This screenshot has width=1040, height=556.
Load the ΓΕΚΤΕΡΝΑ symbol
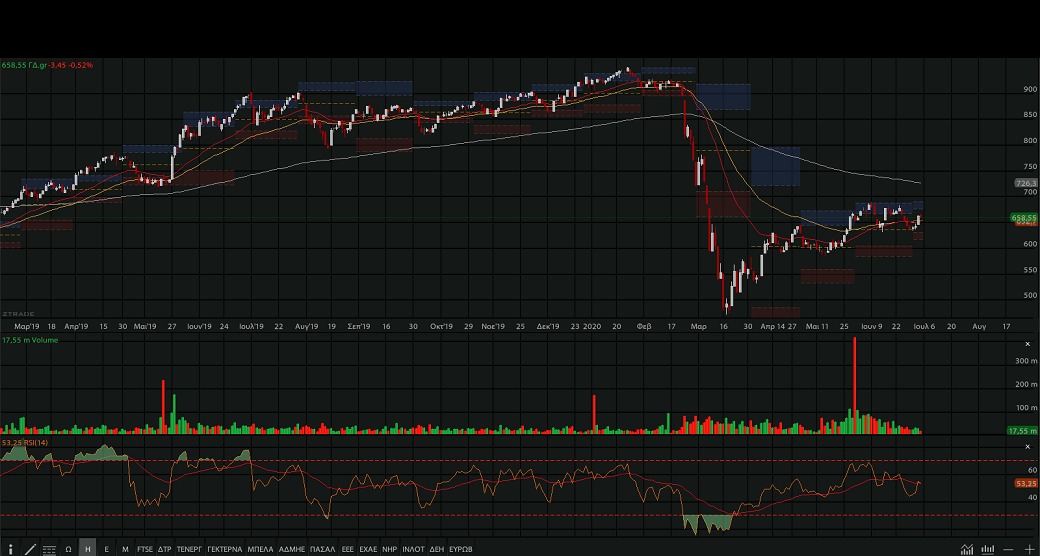[225, 549]
